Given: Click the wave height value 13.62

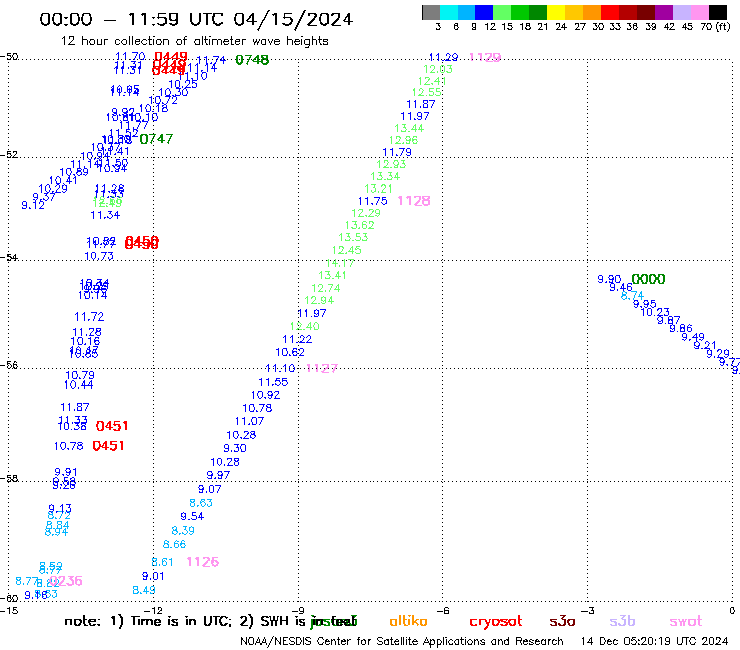Looking at the screenshot, I should pyautogui.click(x=360, y=225).
